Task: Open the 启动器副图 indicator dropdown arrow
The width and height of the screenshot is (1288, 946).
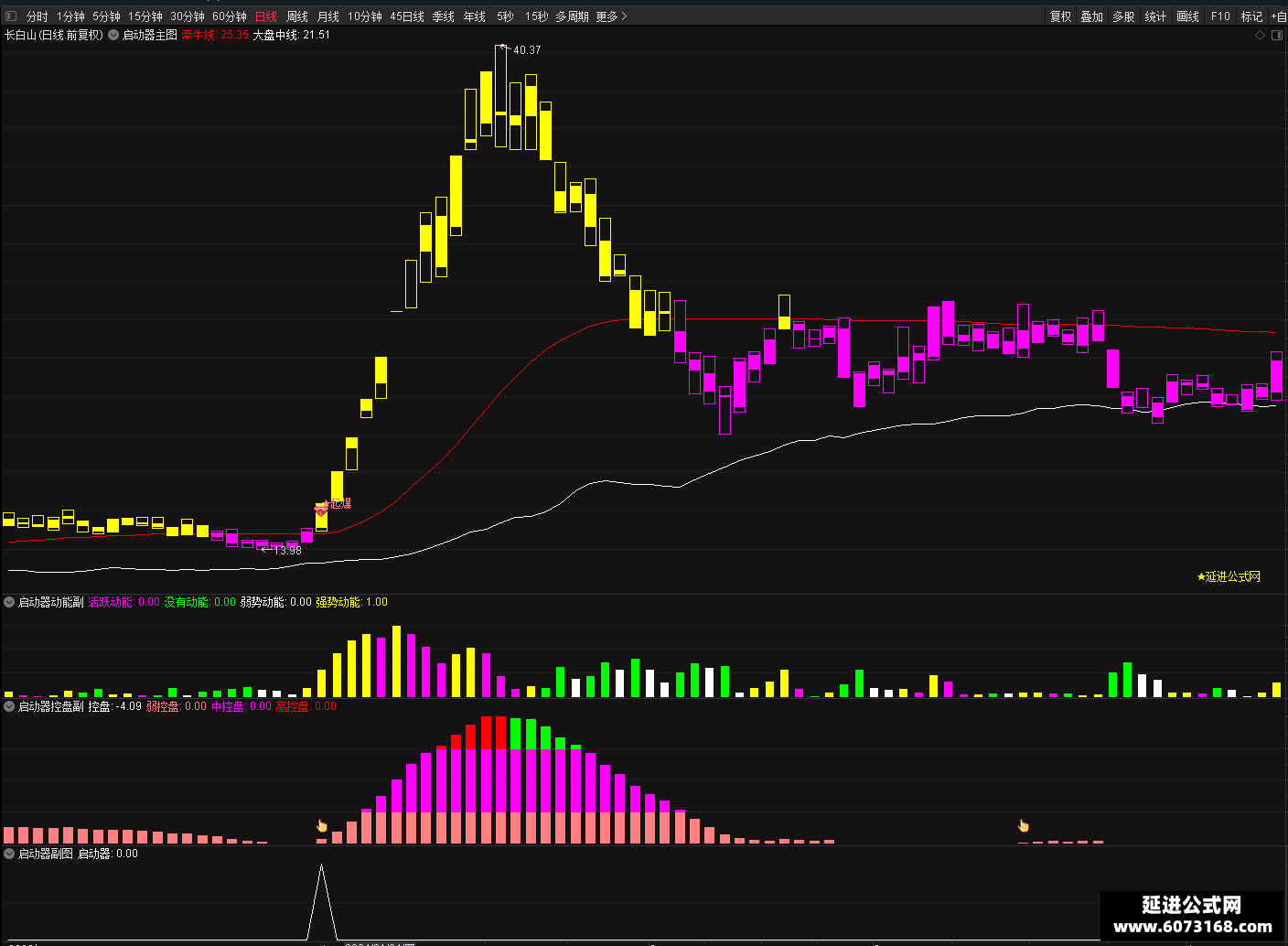Action: (x=9, y=854)
